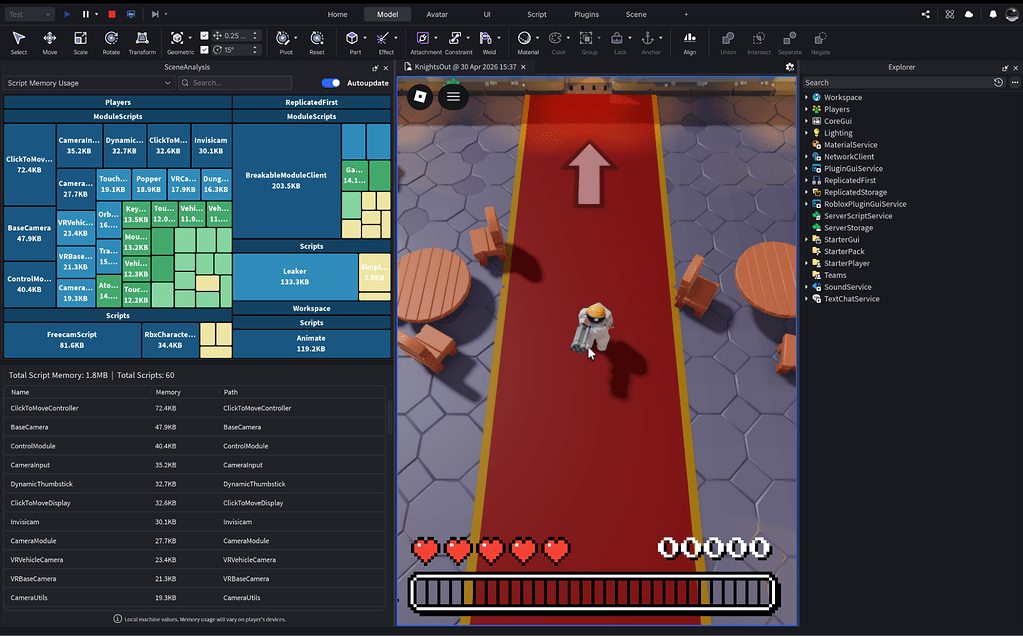This screenshot has height=636, width=1023.
Task: Expand the Workspace node in Explorer
Action: point(806,97)
